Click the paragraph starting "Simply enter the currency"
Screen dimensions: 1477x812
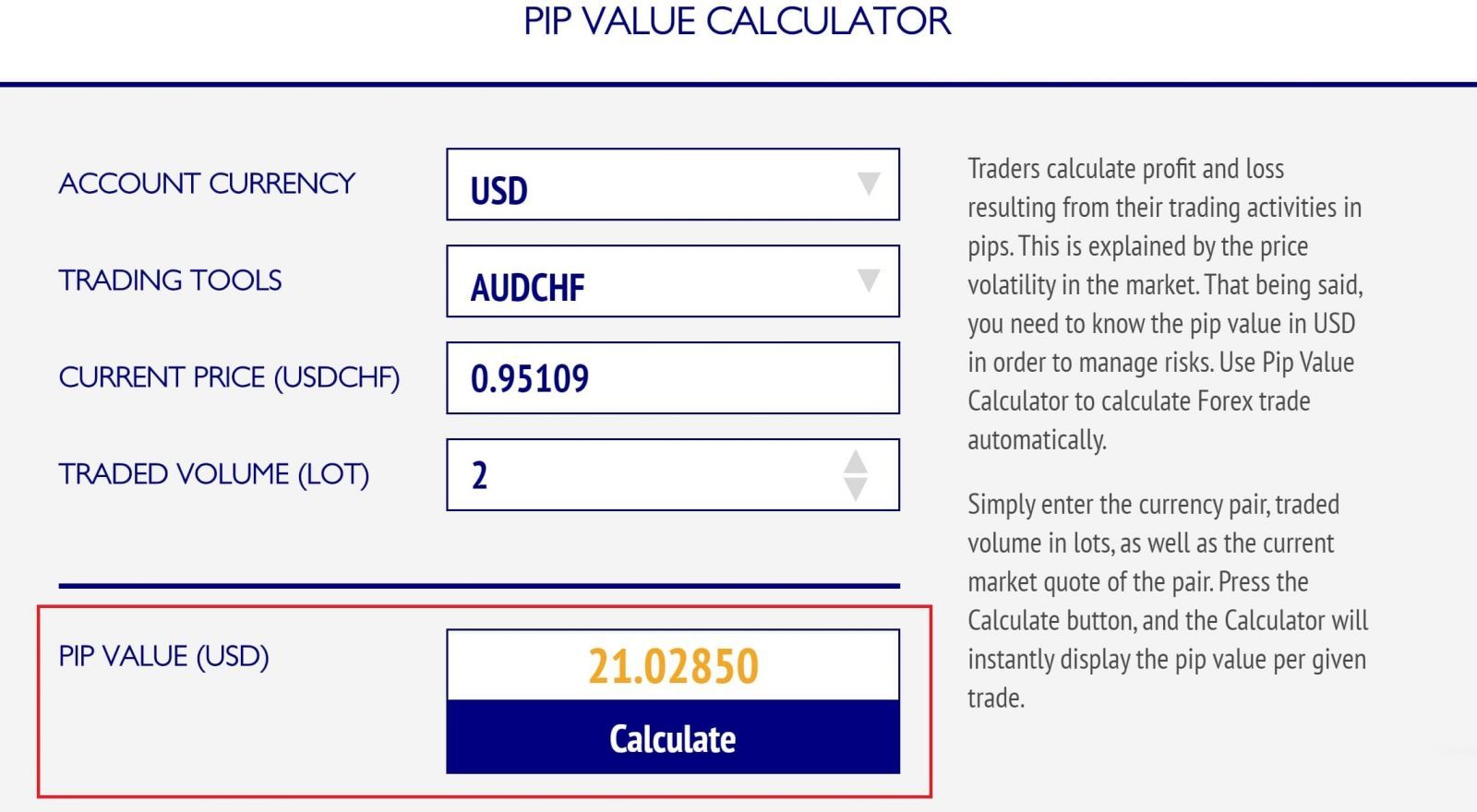pyautogui.click(x=1167, y=601)
